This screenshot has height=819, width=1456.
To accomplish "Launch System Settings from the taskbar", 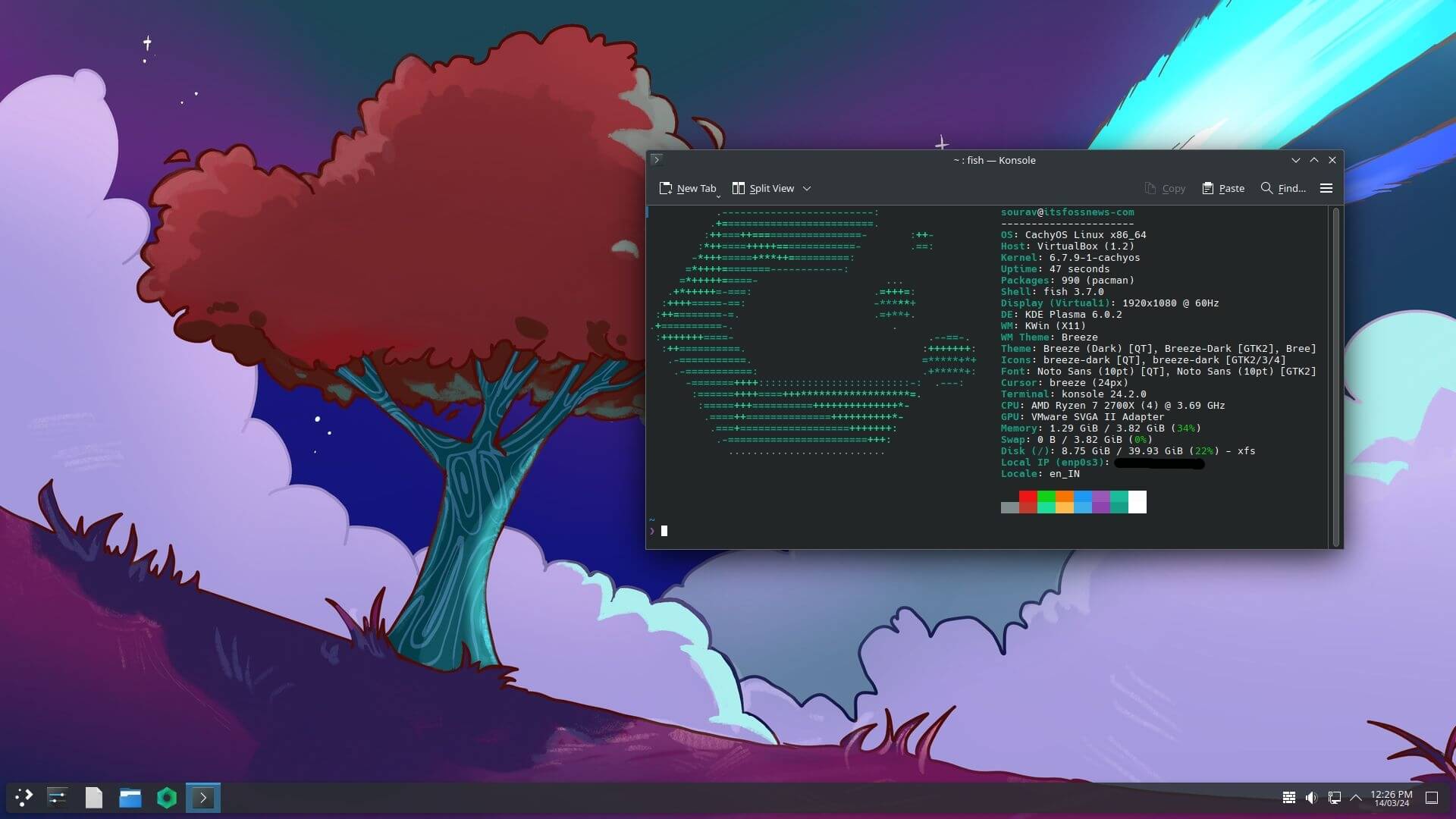I will (58, 797).
